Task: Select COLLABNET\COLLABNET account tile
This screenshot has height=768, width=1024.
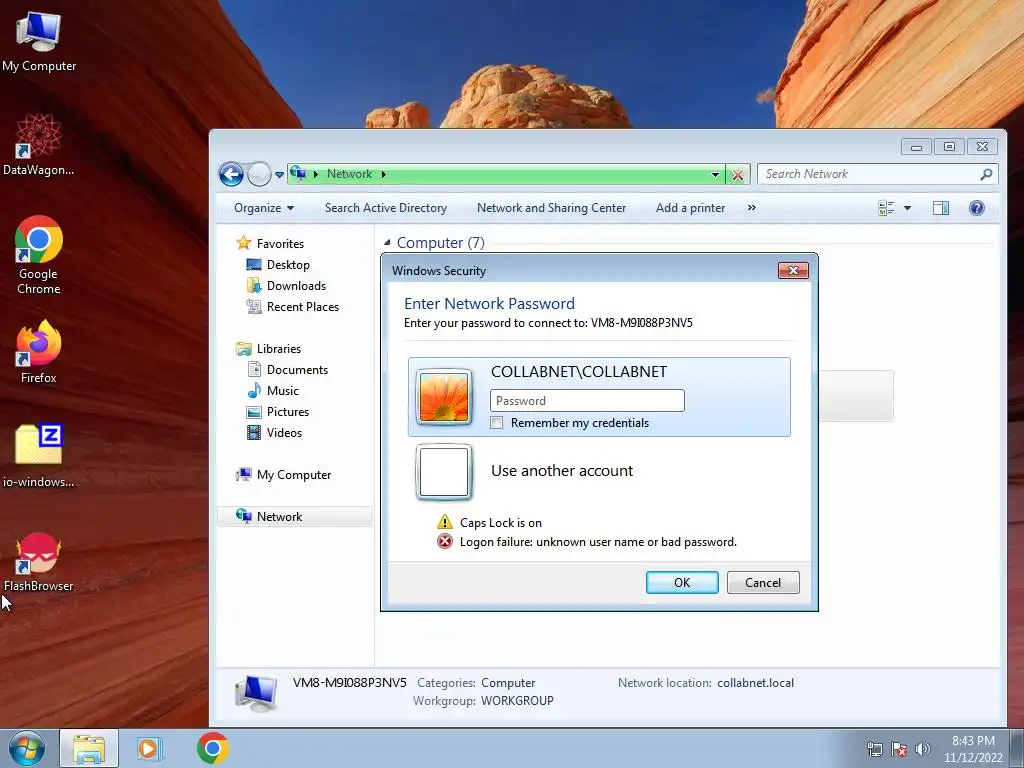Action: pos(599,396)
